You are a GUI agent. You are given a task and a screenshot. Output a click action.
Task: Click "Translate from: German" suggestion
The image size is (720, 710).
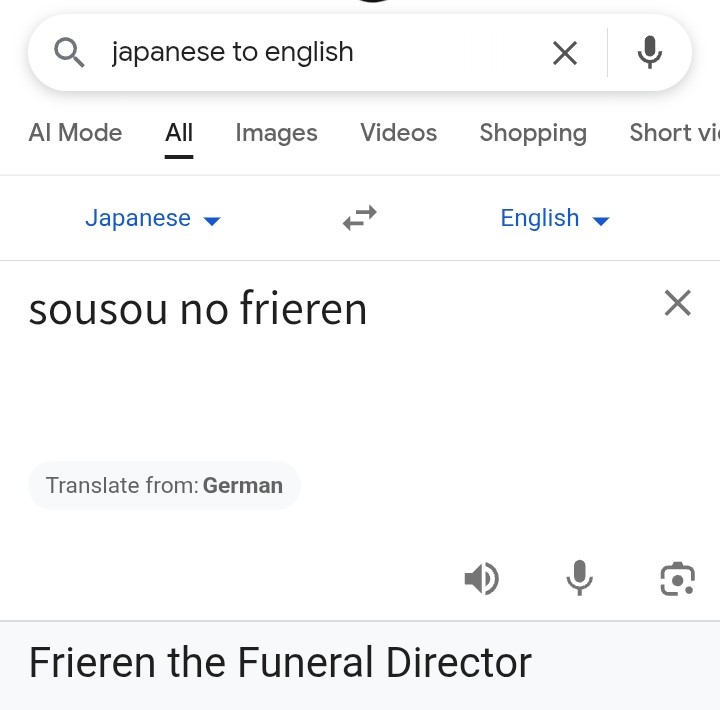(x=164, y=486)
